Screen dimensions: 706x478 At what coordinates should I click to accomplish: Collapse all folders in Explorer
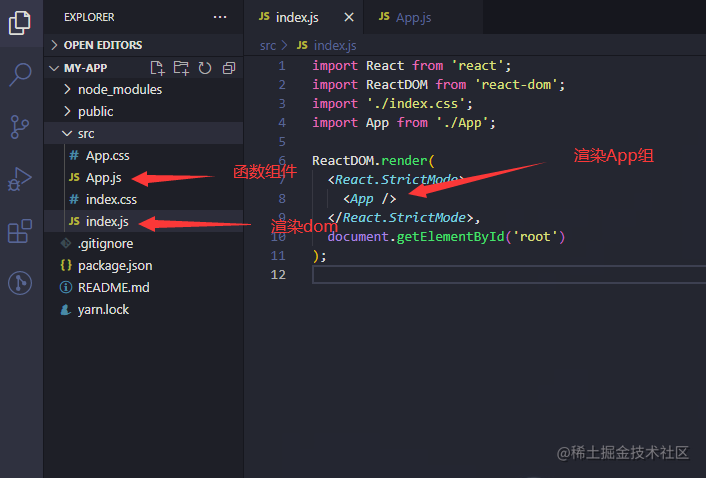click(x=229, y=68)
